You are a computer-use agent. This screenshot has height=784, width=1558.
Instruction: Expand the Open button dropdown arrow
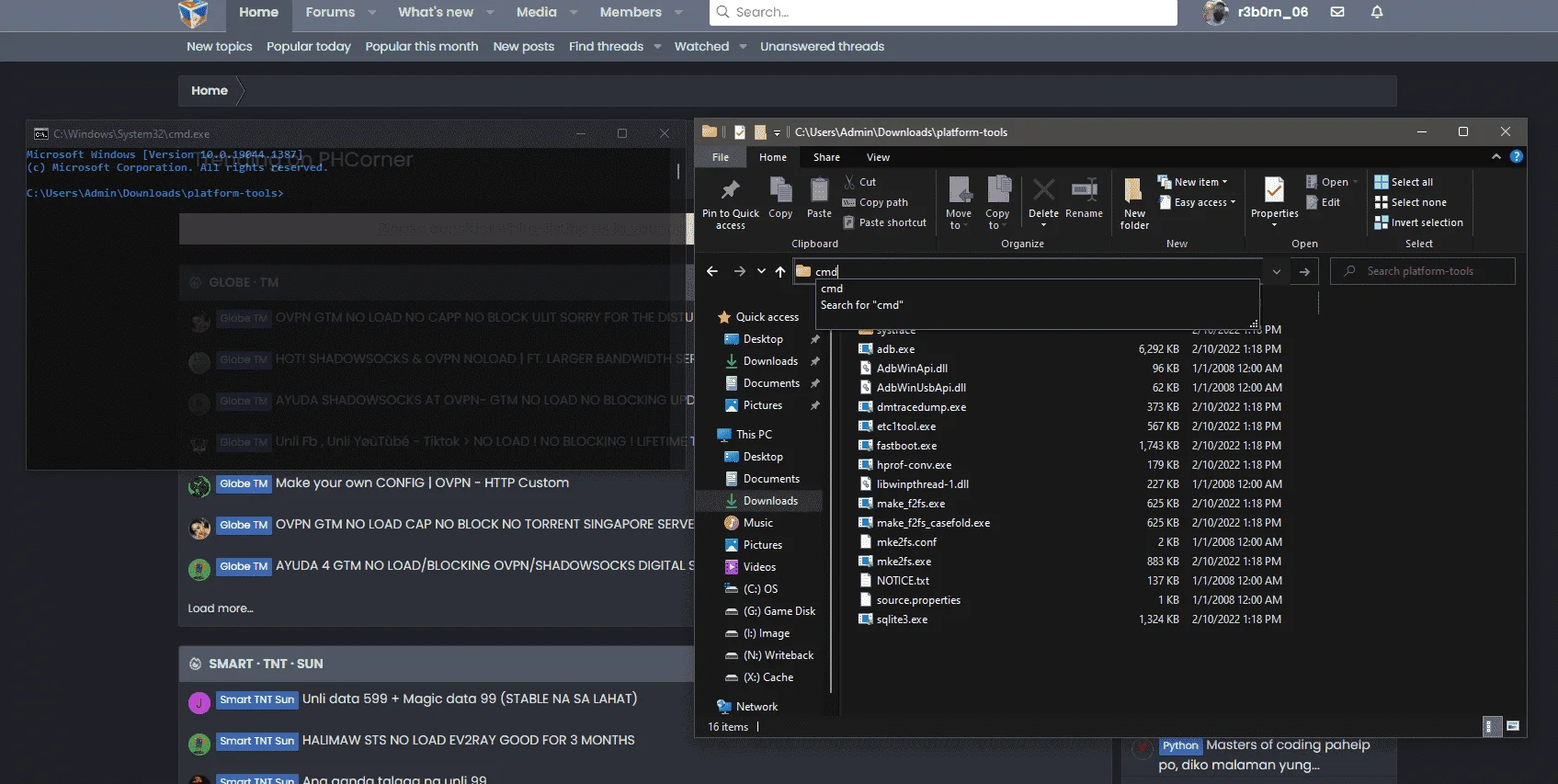(1355, 182)
